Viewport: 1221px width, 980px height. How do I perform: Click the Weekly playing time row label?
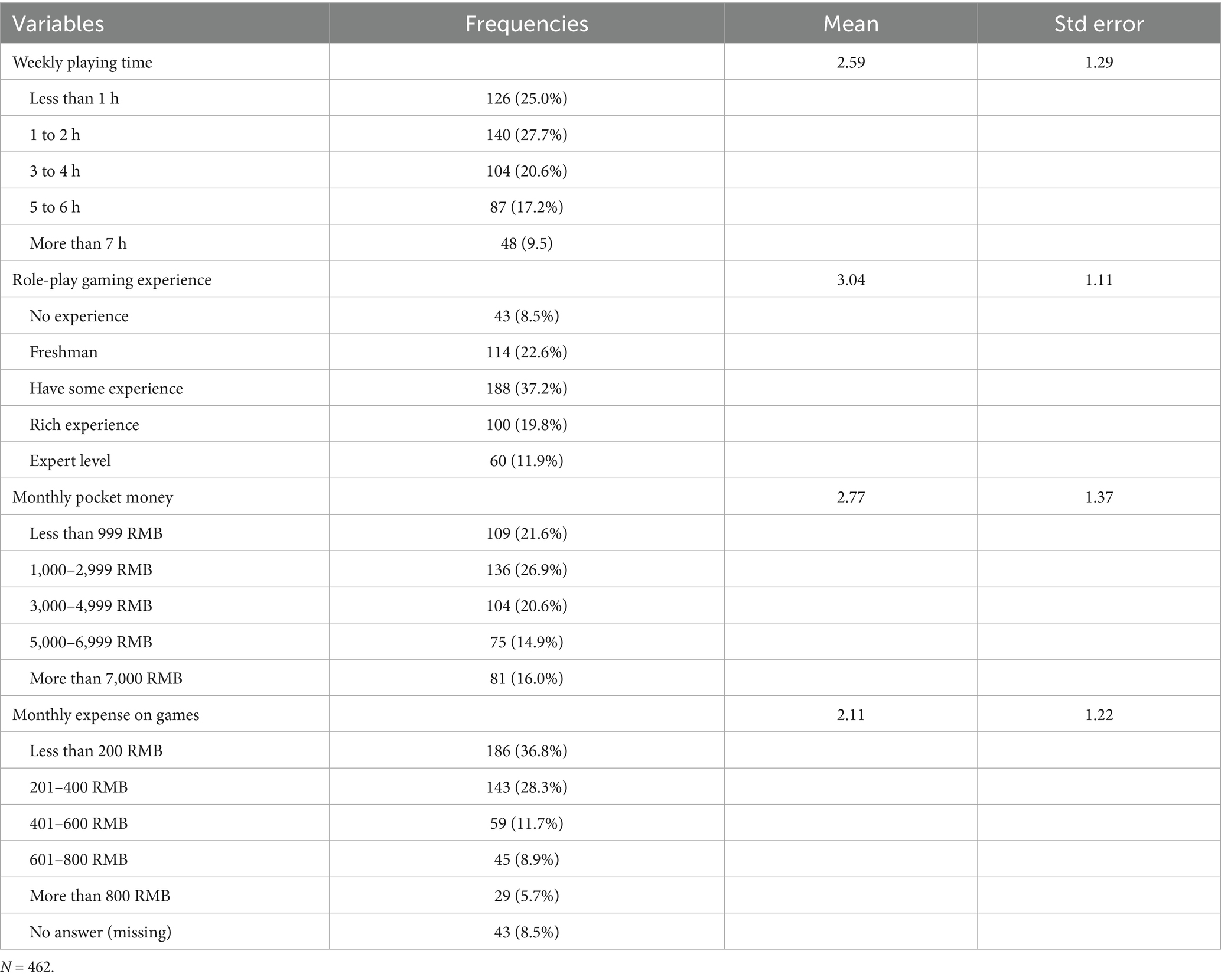[x=82, y=62]
